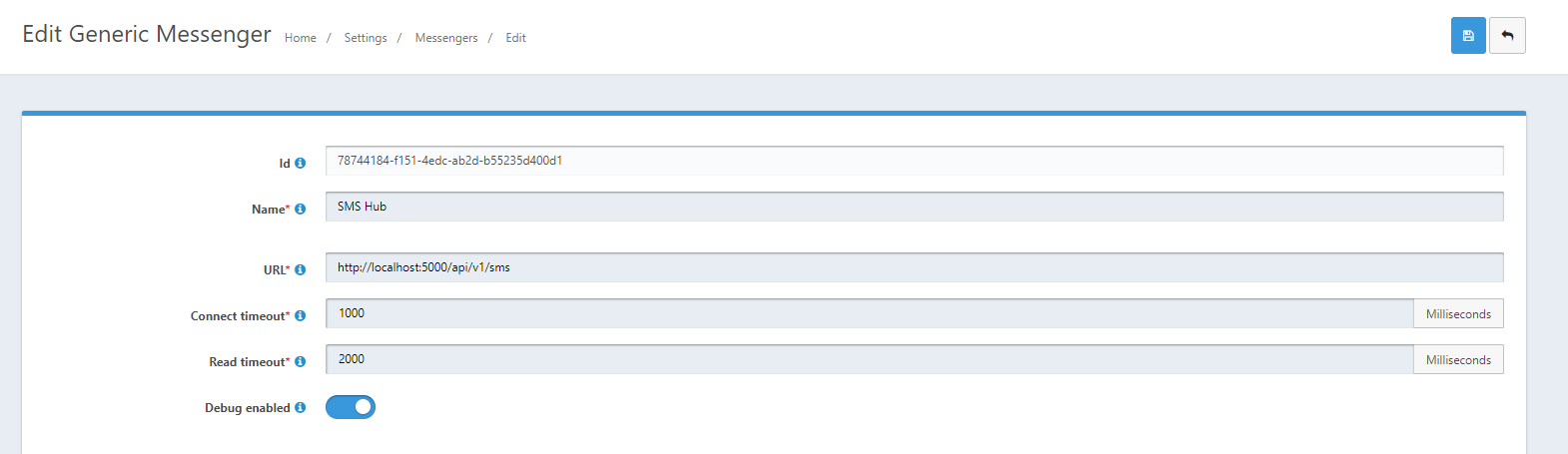The width and height of the screenshot is (1568, 454).
Task: Click the Milliseconds label beside Connect timeout
Action: (1458, 313)
